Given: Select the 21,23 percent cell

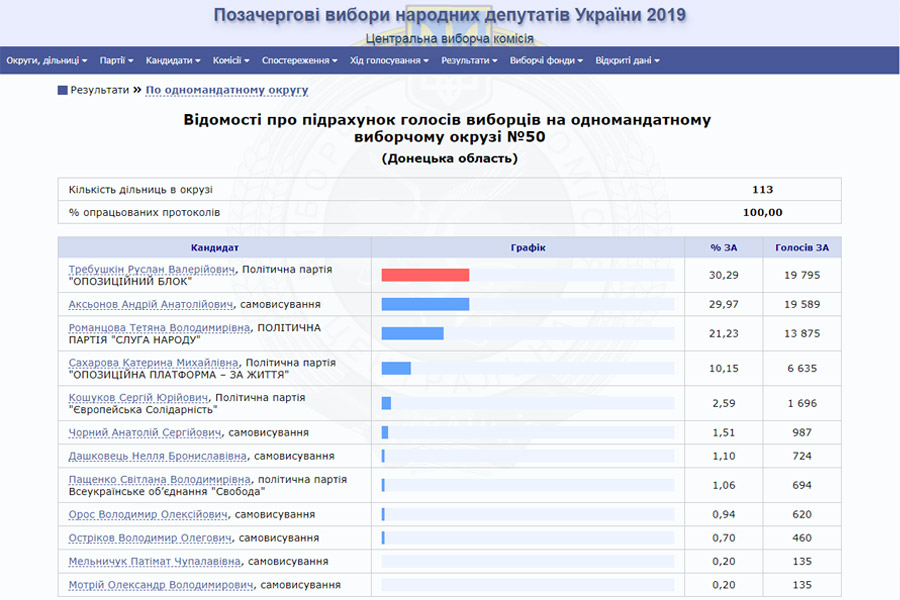Looking at the screenshot, I should pos(724,334).
